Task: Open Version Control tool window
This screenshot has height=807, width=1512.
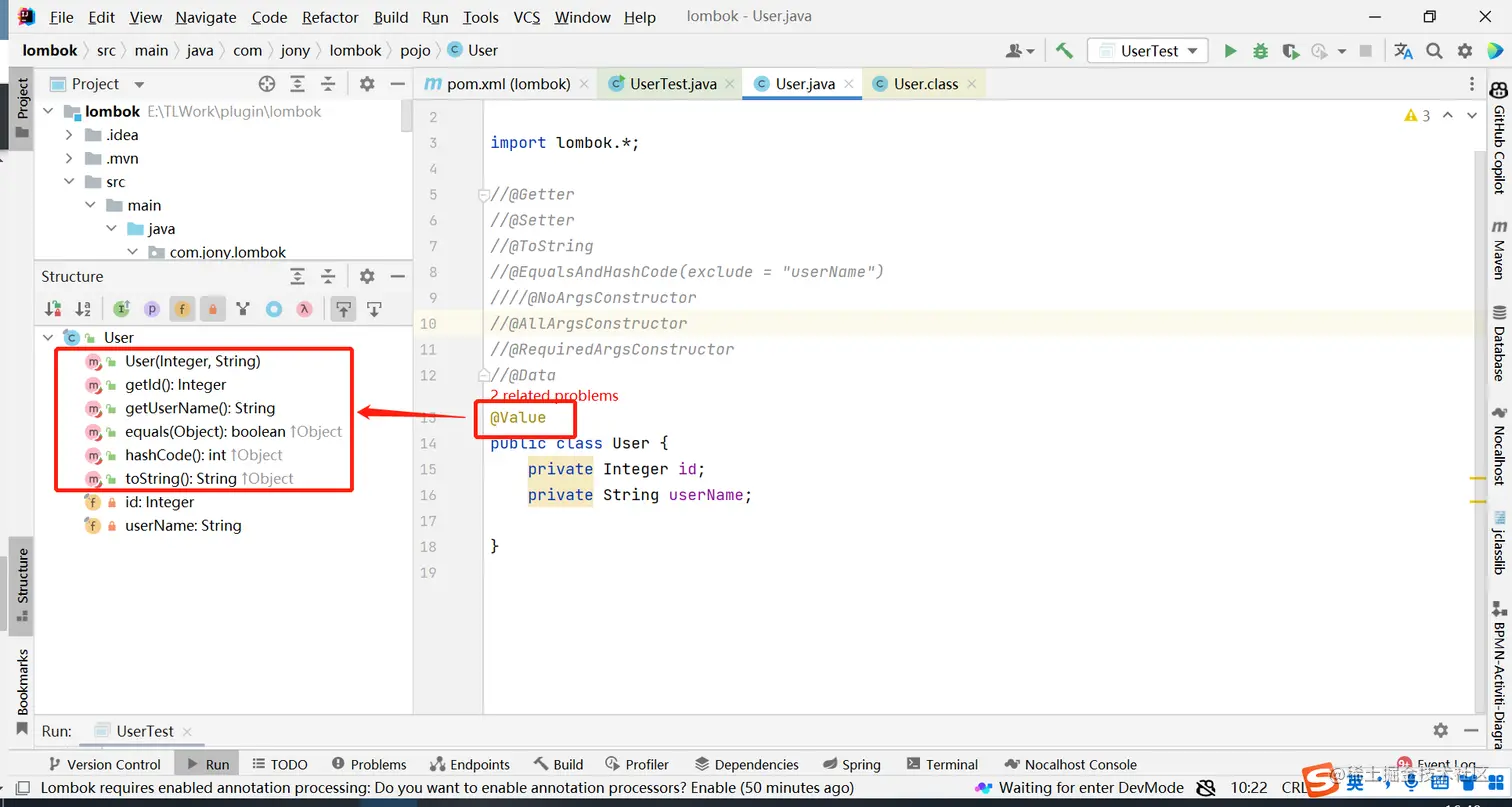Action: point(103,765)
